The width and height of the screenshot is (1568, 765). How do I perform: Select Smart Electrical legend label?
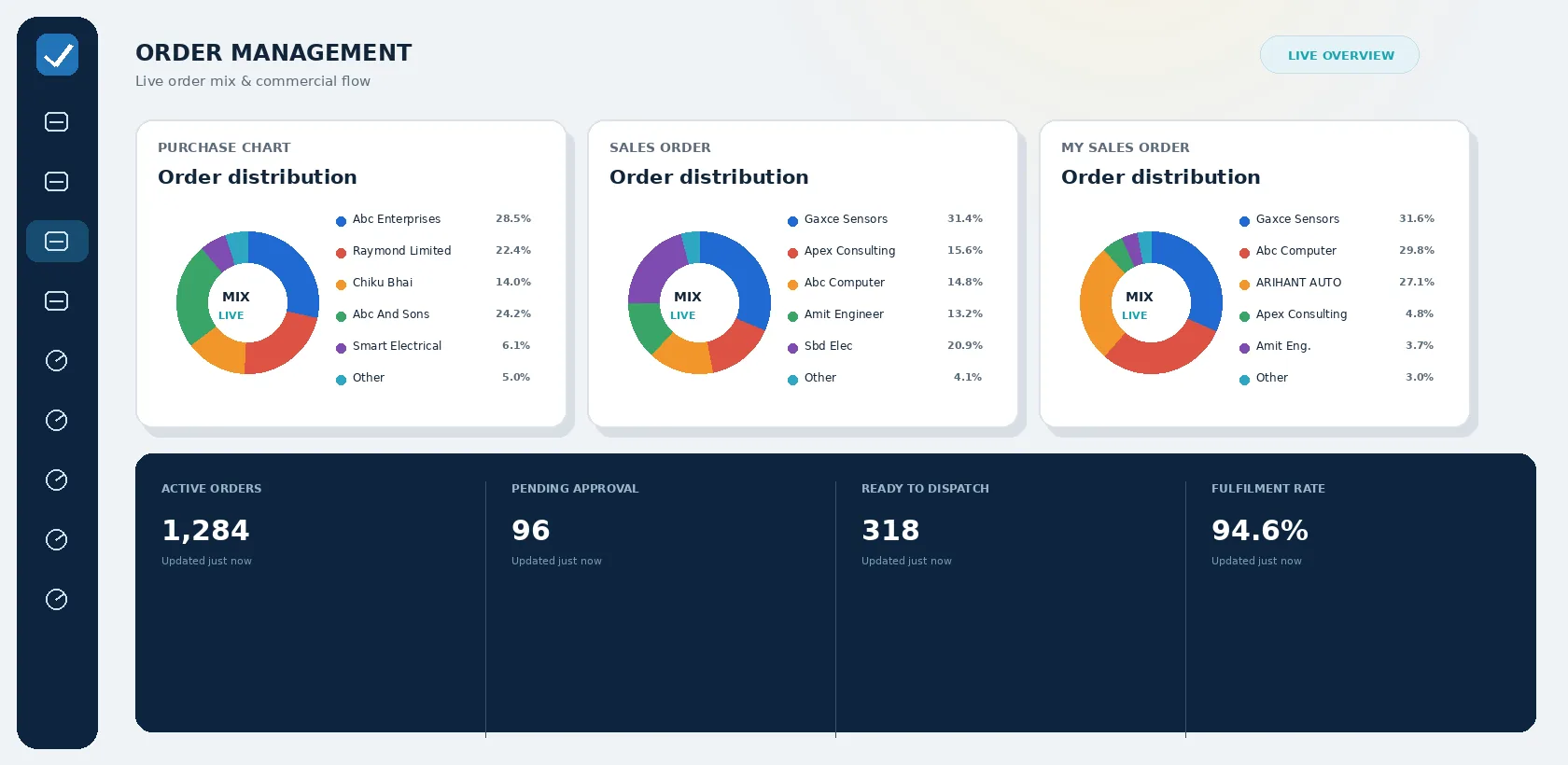tap(397, 346)
